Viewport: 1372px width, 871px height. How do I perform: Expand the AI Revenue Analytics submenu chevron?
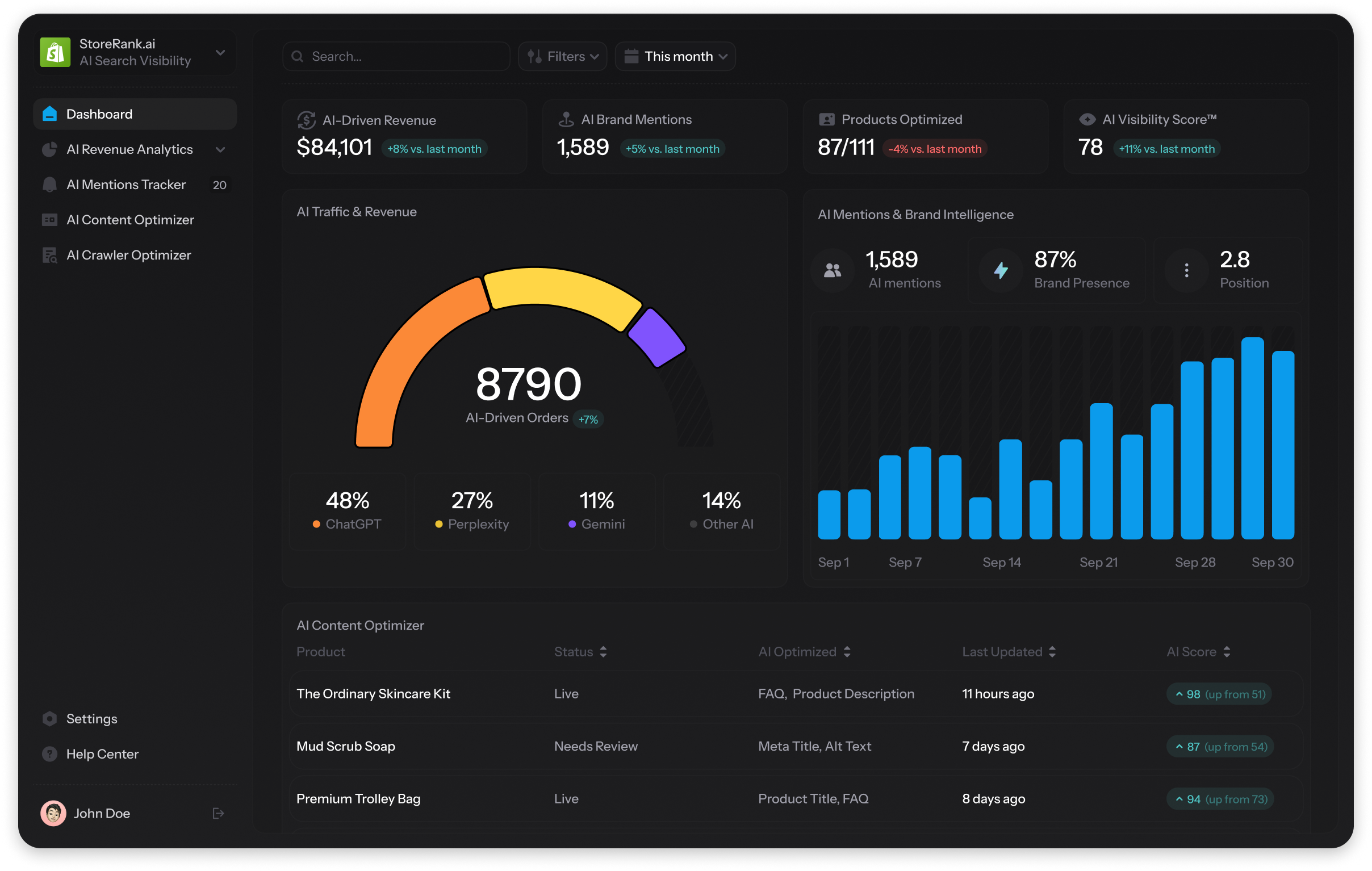[x=220, y=150]
